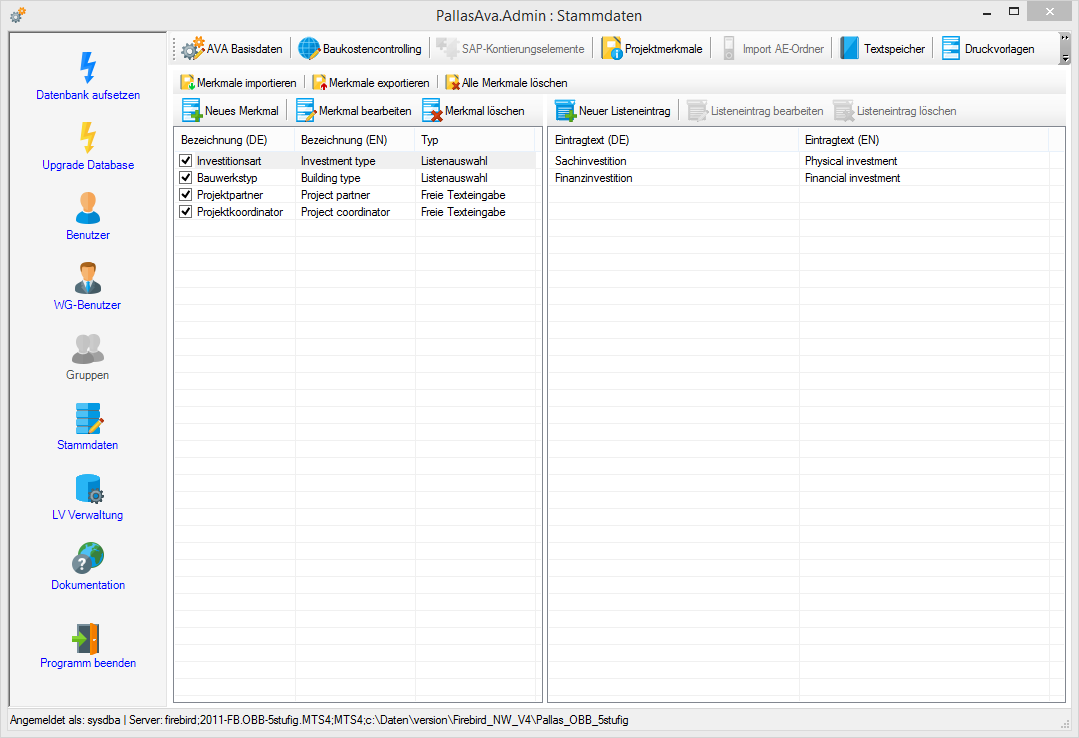Open the Druckvorlagen tab
Viewport: 1079px width, 738px height.
988,49
